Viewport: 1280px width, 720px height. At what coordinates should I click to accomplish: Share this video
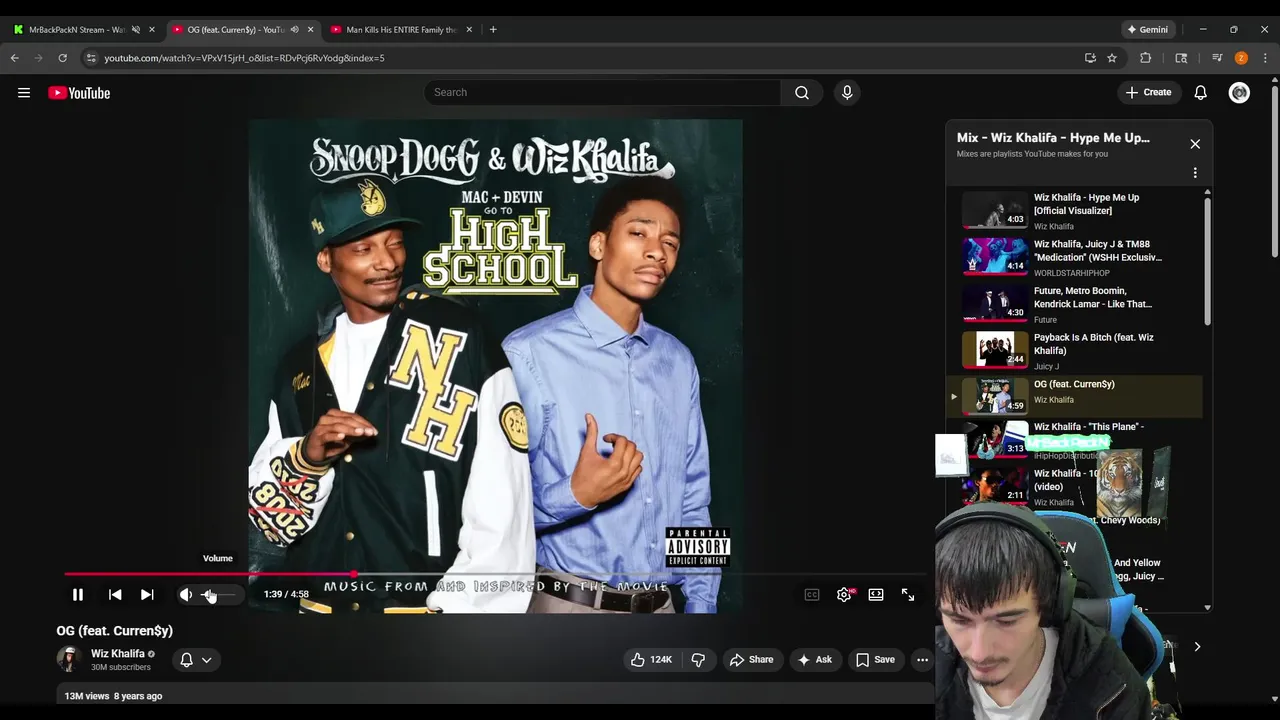coord(752,659)
